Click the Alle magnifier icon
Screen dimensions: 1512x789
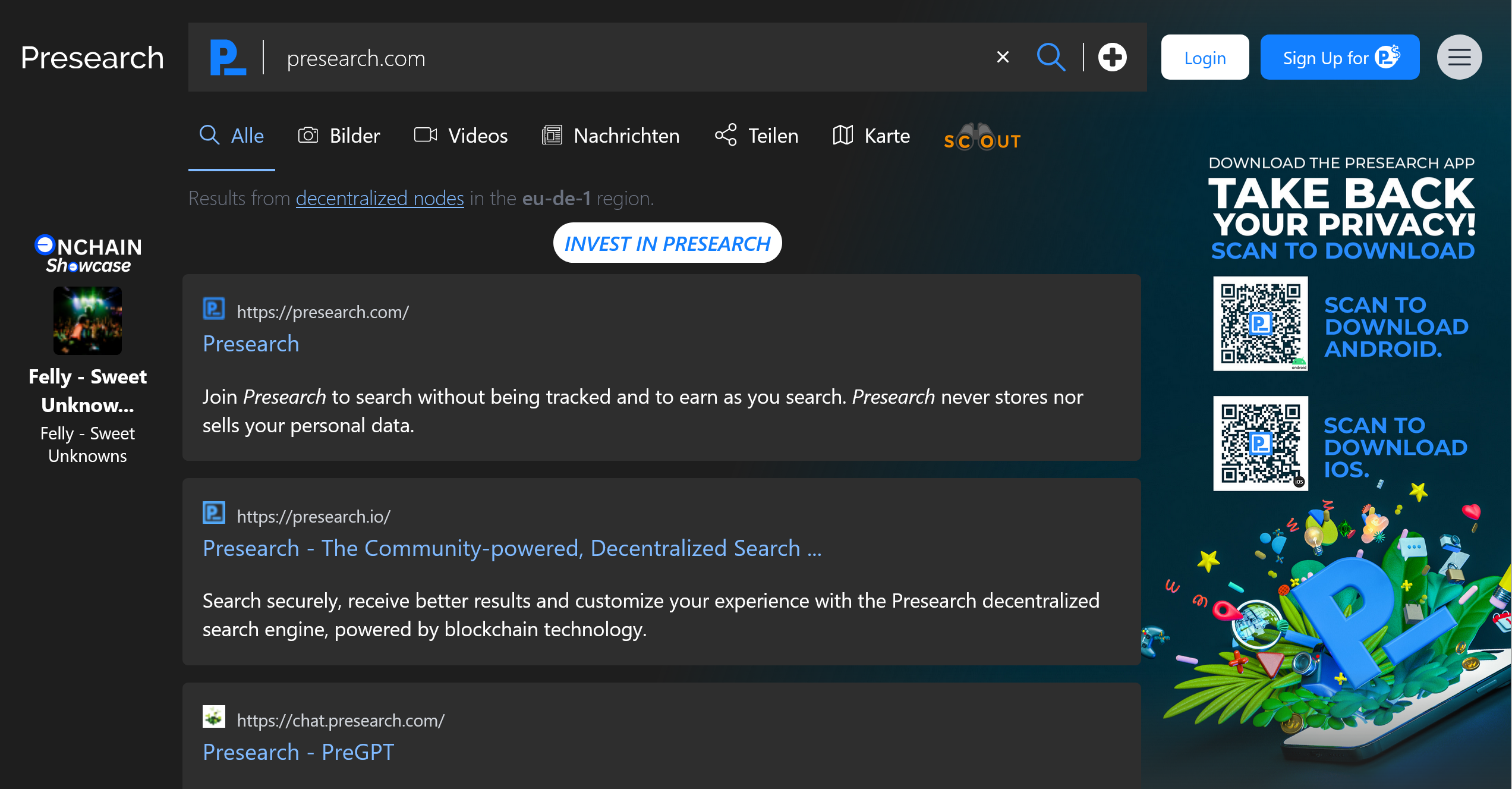tap(209, 135)
